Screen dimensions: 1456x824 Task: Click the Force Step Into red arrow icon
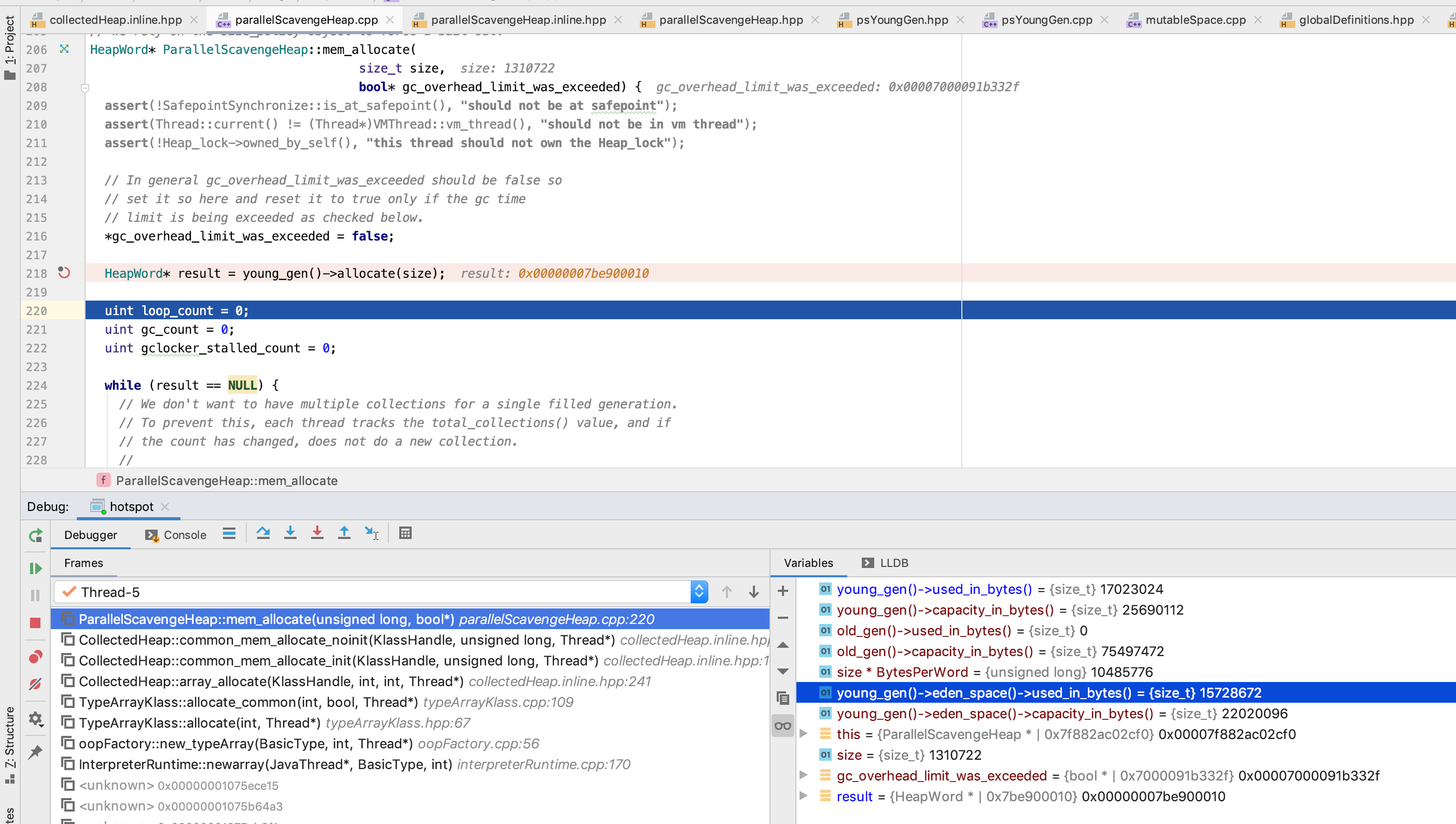[317, 533]
